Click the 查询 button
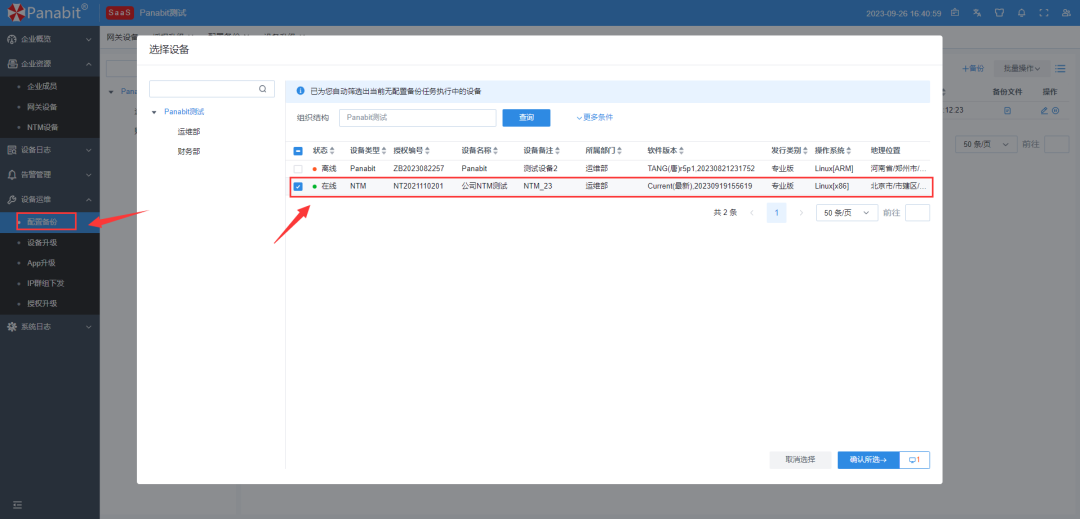This screenshot has width=1080, height=519. coord(526,118)
